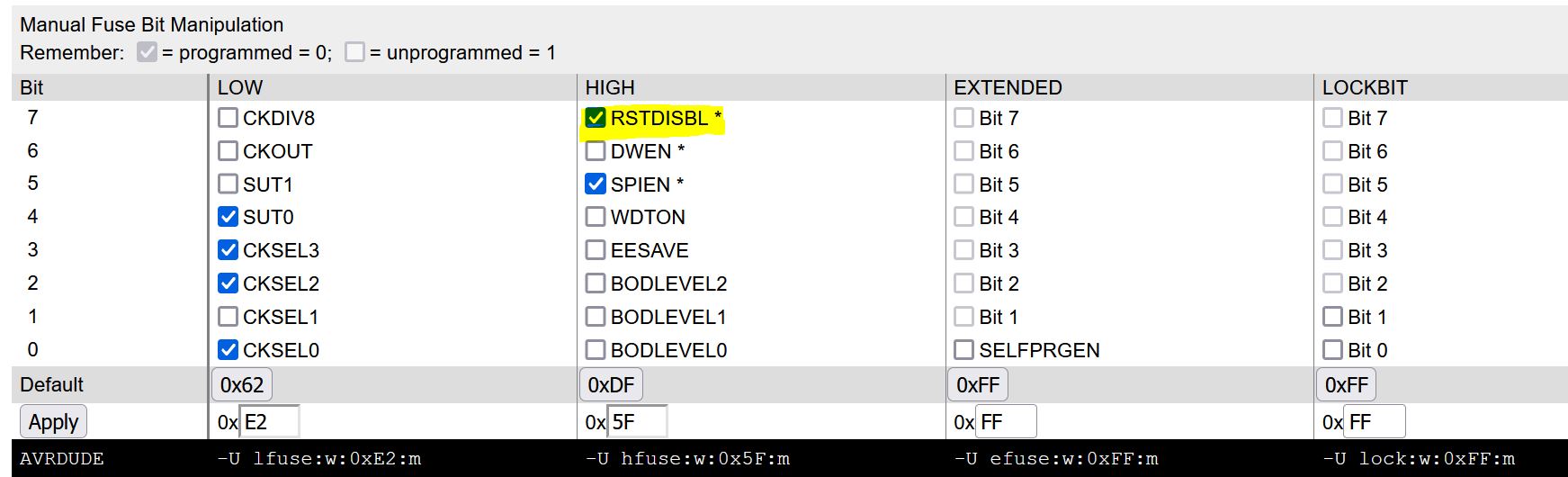Focus the low fuse hex input field
Viewport: 1568px width, 477px height.
pyautogui.click(x=269, y=422)
